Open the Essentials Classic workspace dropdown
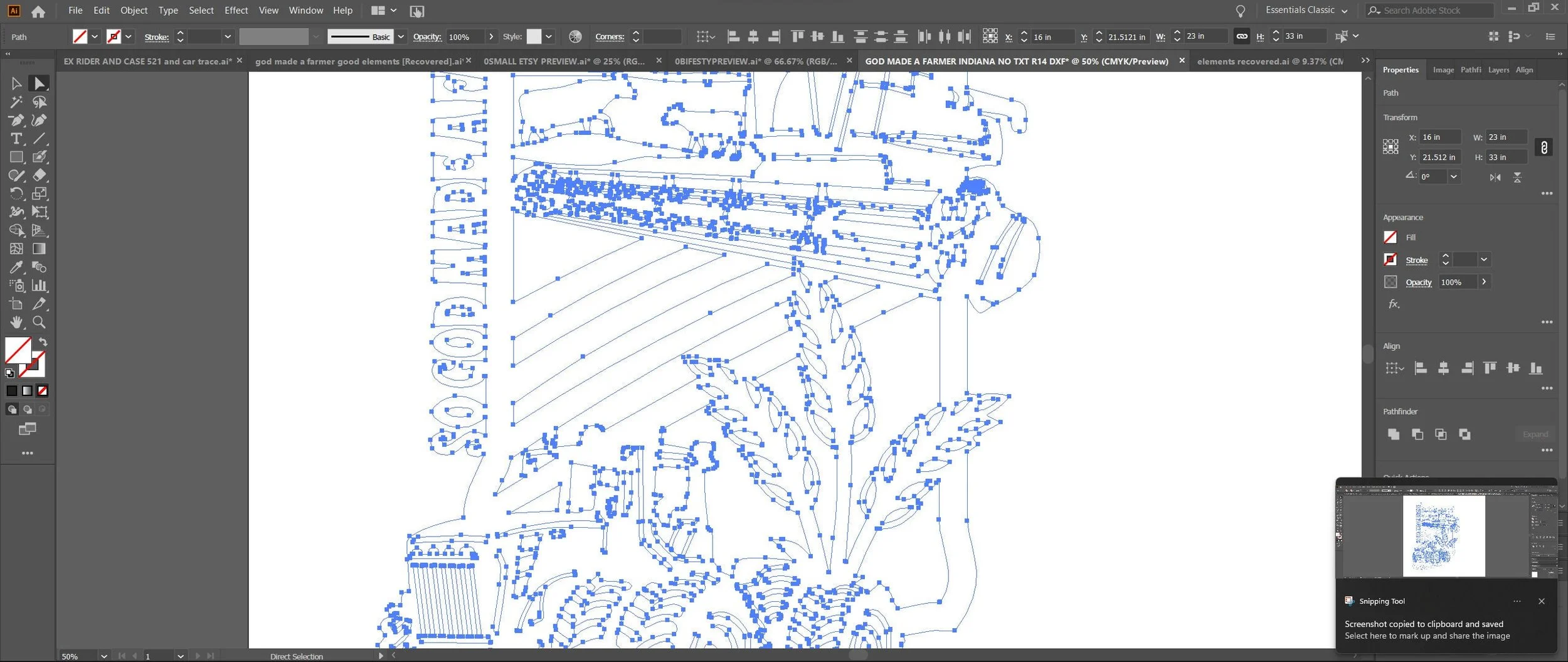 coord(1306,10)
